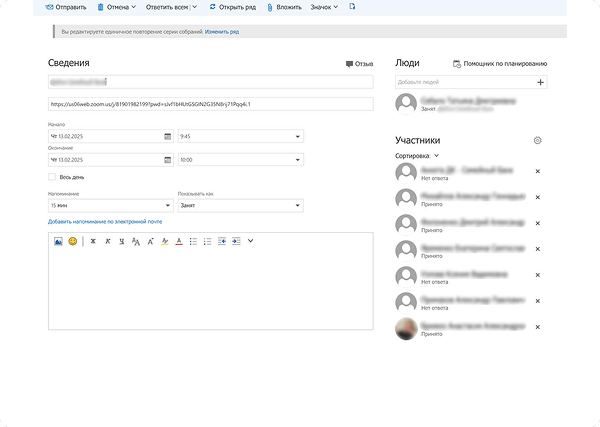Apply bold formatting in the editor toolbar
The width and height of the screenshot is (600, 427).
tap(93, 241)
